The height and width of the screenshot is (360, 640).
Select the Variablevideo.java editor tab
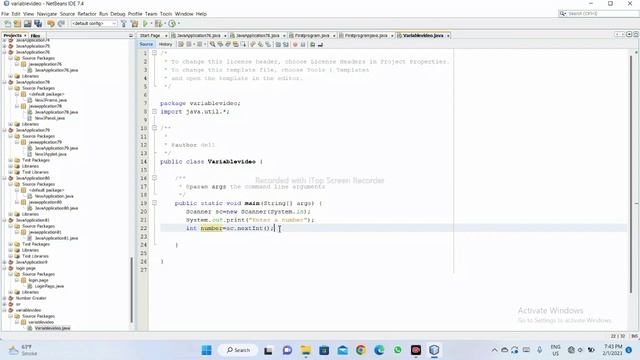(423, 36)
